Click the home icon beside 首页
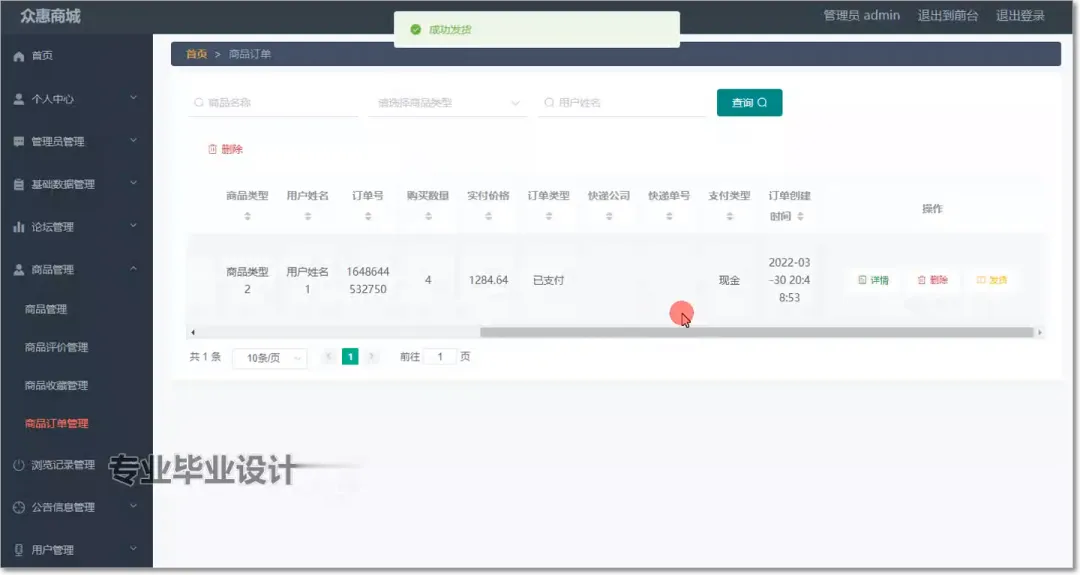This screenshot has height=575, width=1080. pos(19,56)
